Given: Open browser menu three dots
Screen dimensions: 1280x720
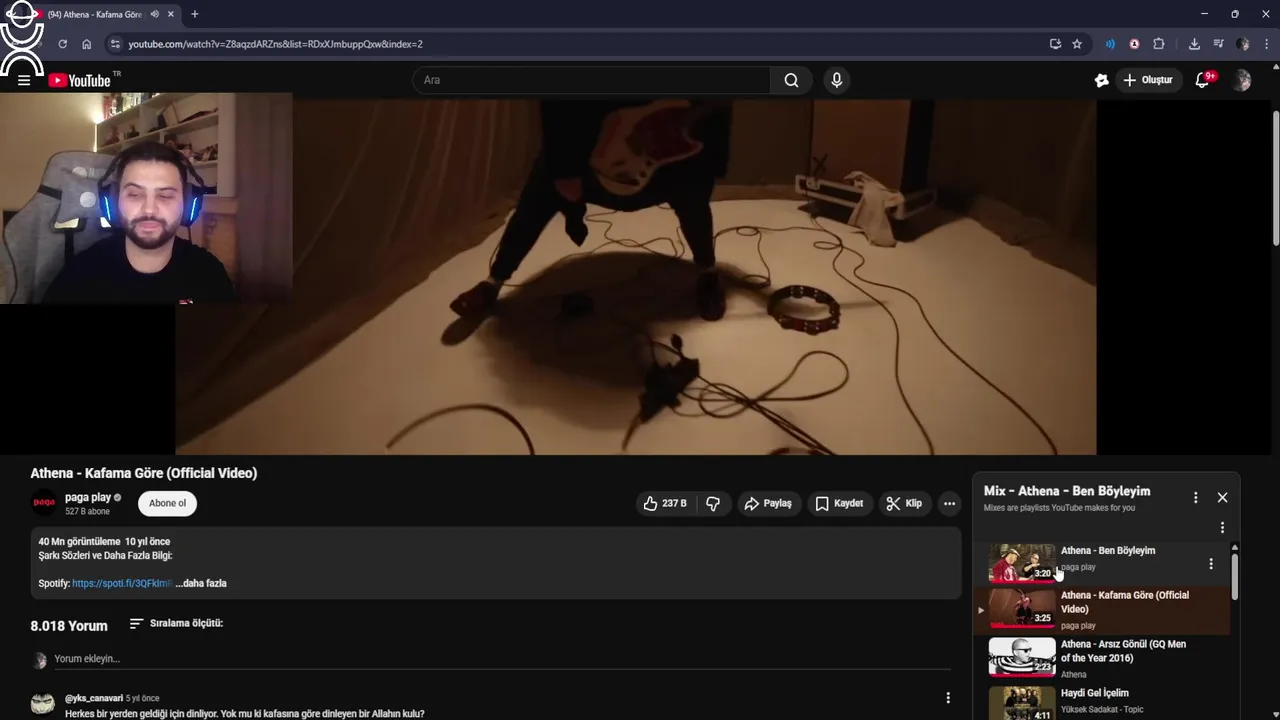Looking at the screenshot, I should tap(1266, 44).
